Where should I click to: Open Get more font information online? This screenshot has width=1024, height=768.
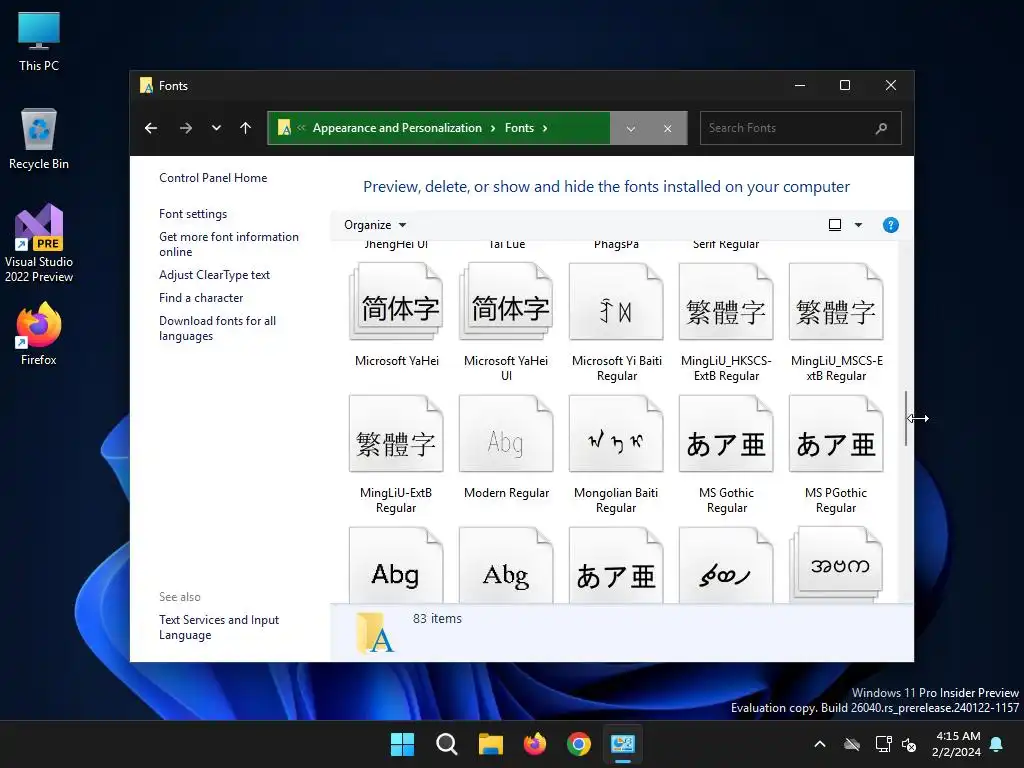[229, 244]
